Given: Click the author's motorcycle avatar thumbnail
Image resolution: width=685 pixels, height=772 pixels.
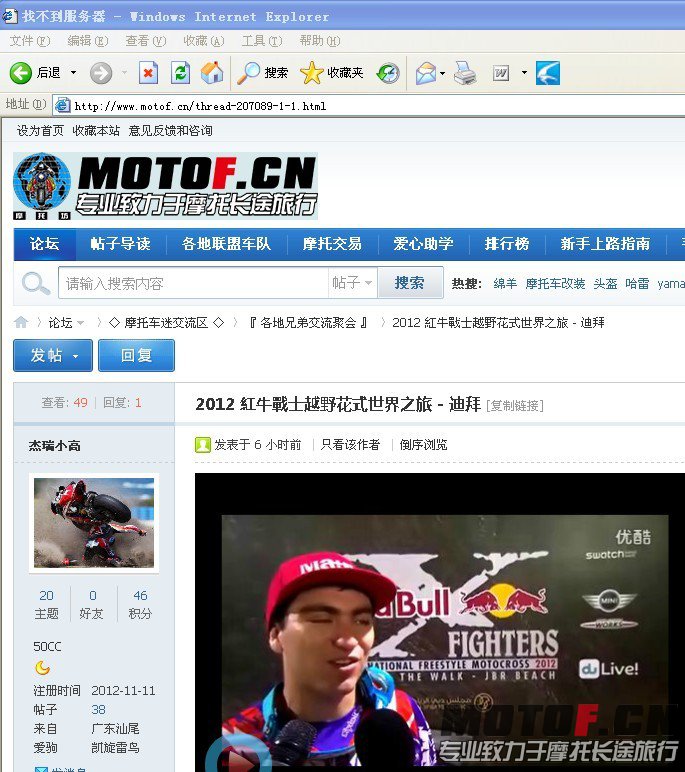Looking at the screenshot, I should [94, 523].
